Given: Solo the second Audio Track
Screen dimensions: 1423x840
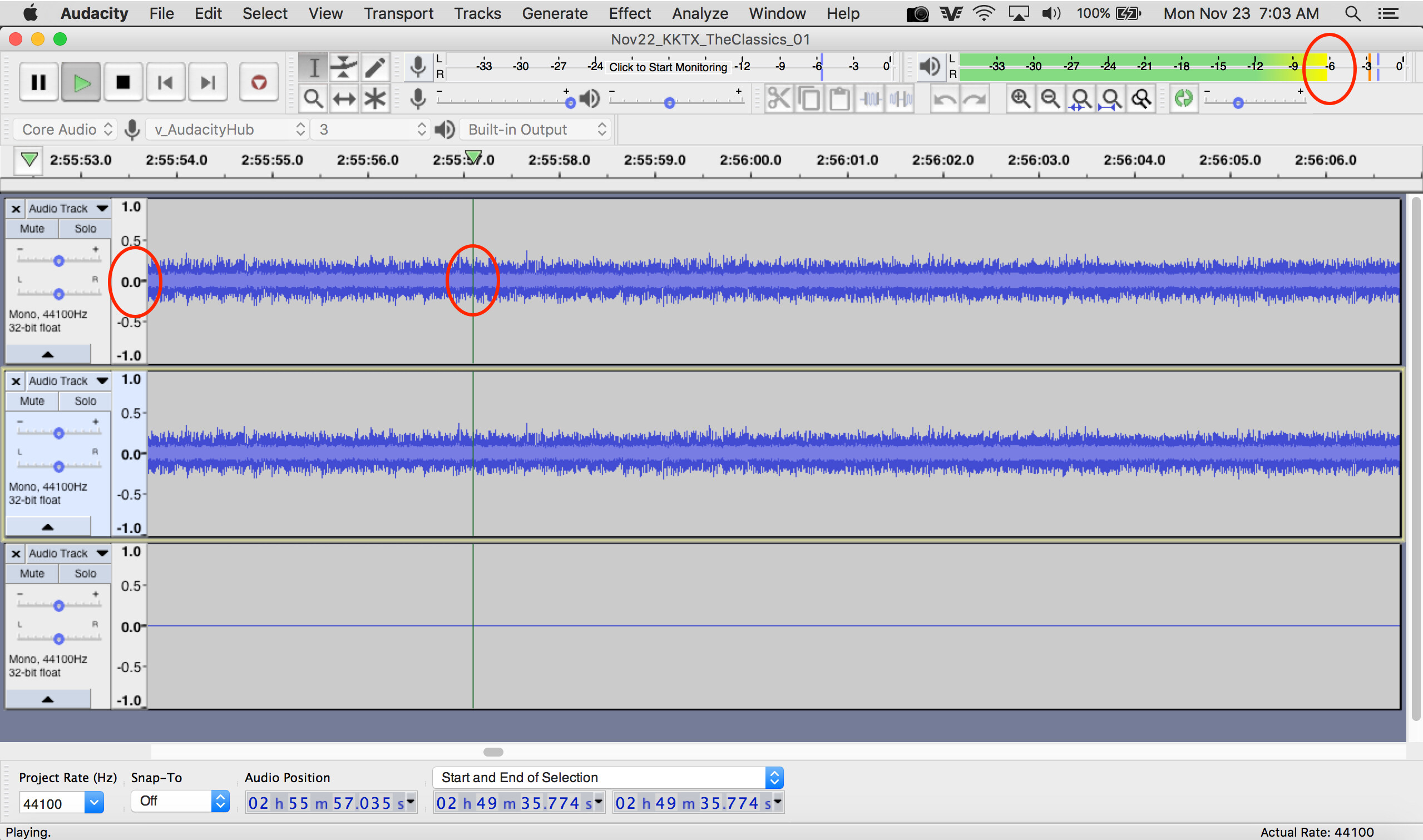Looking at the screenshot, I should [85, 401].
